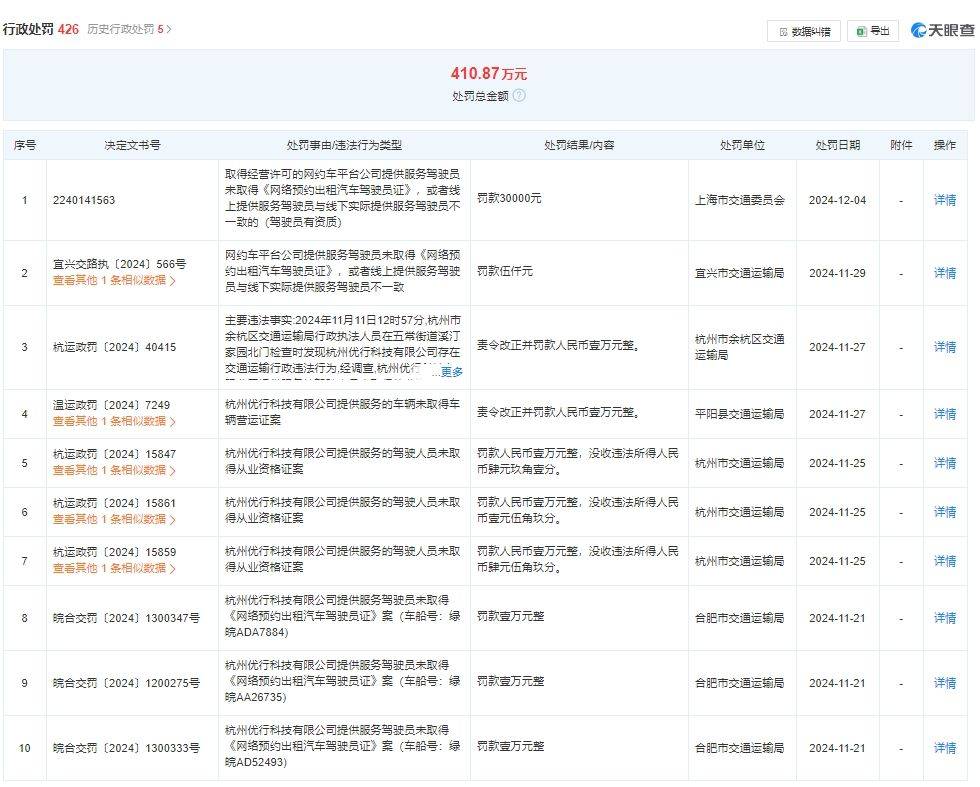
Task: Open 详情 for row 3 余杭区交通运输局
Action: [944, 347]
